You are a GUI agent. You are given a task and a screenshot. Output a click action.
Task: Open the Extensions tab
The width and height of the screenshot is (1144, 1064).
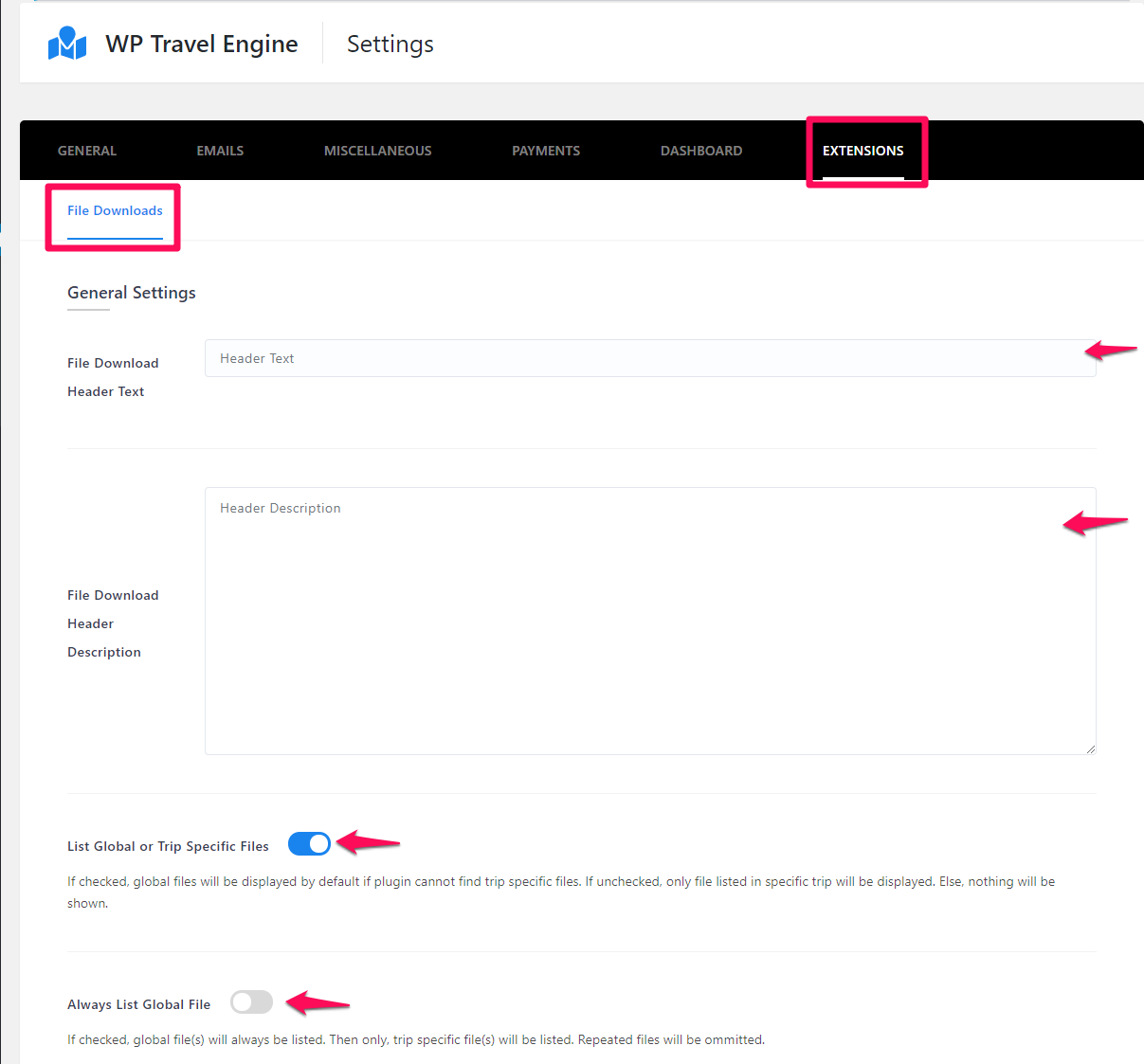pos(863,151)
